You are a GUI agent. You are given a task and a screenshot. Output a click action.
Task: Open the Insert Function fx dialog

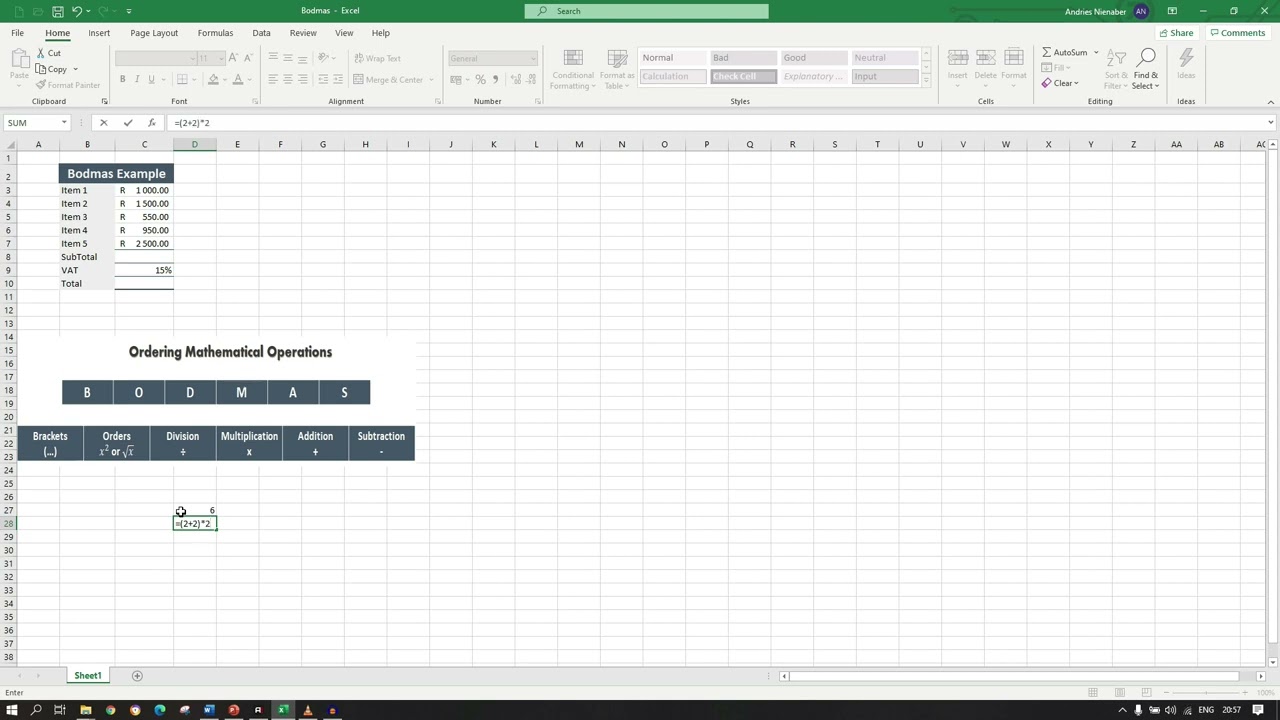[x=151, y=123]
